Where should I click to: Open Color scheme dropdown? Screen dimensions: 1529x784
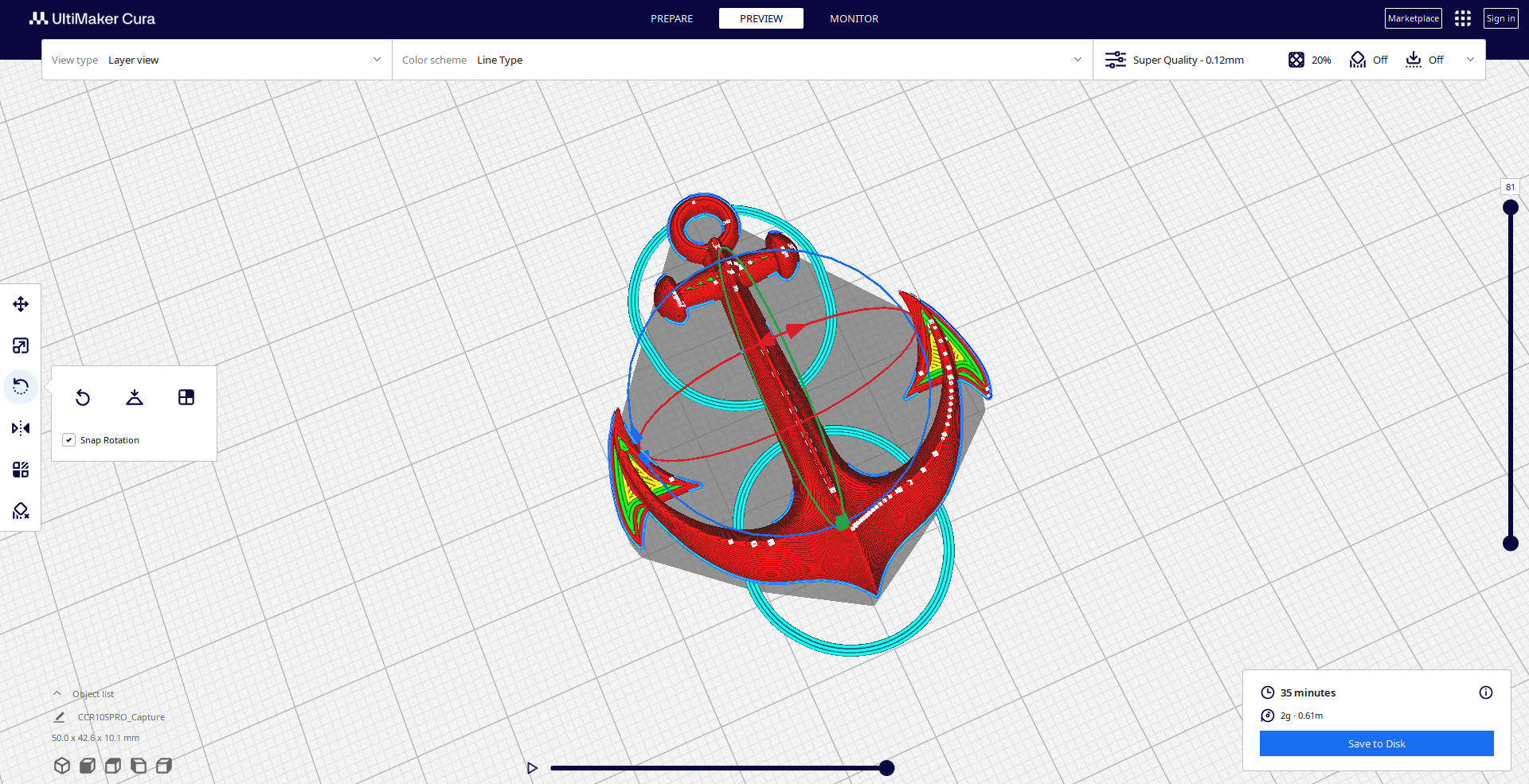(x=742, y=60)
